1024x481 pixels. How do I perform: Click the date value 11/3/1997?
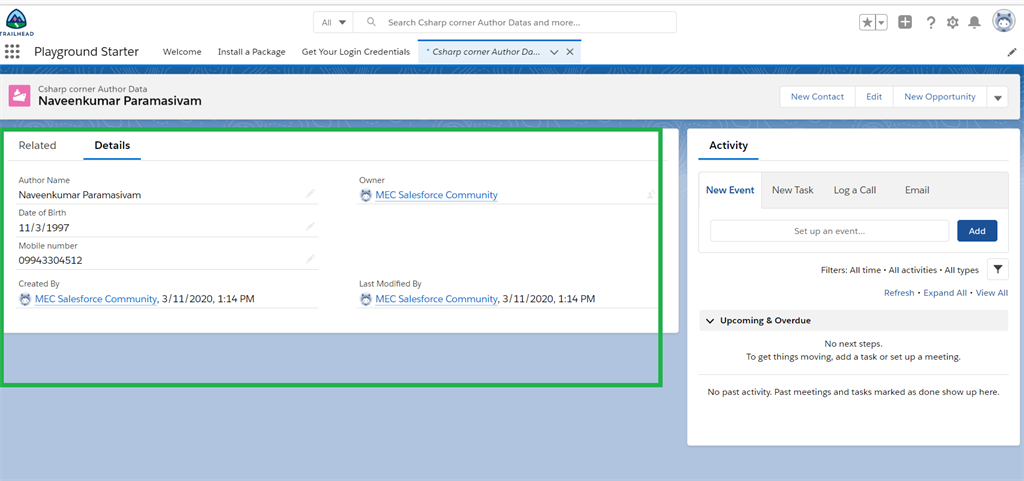pos(44,228)
